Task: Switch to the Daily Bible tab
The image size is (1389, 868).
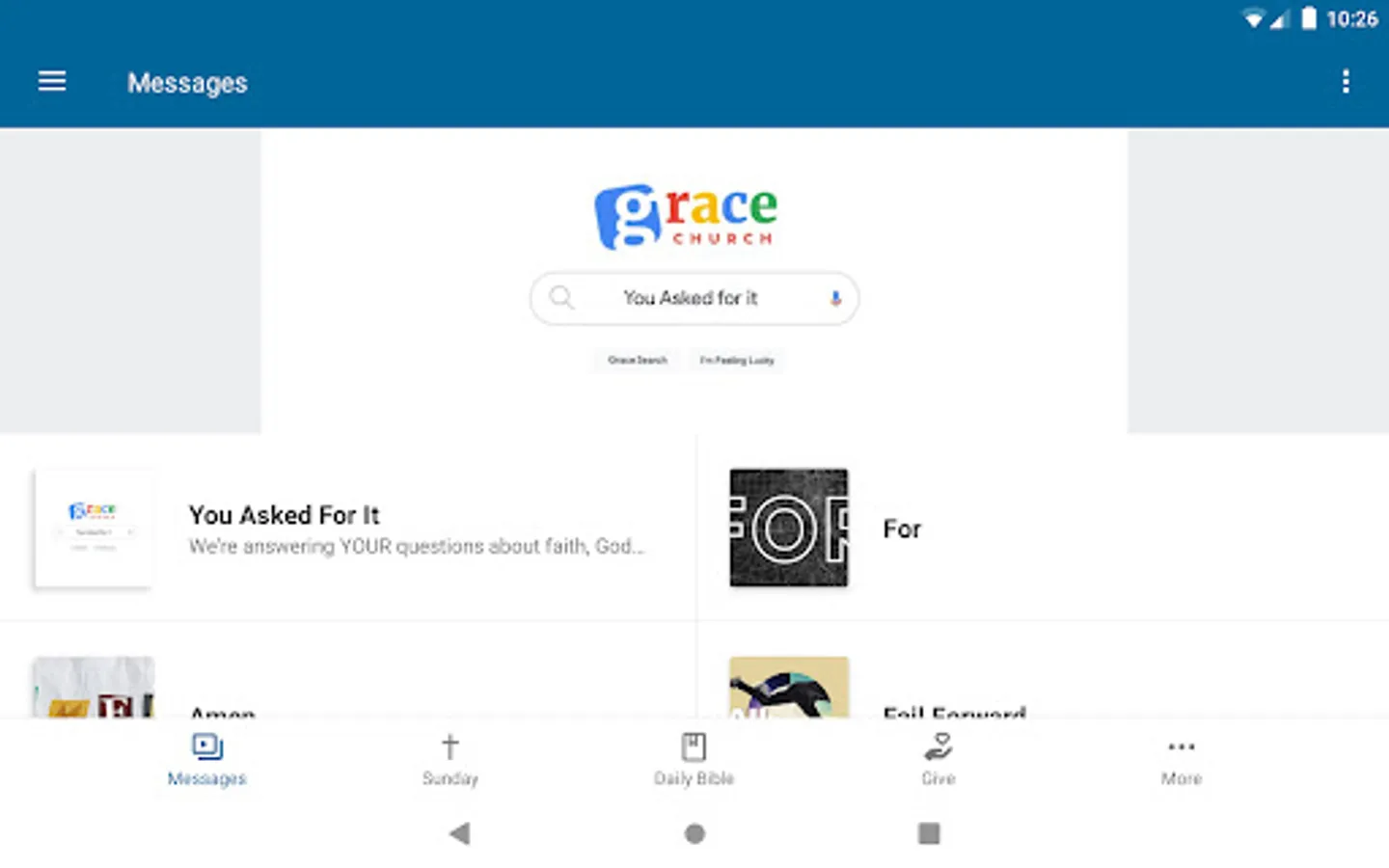Action: (694, 759)
